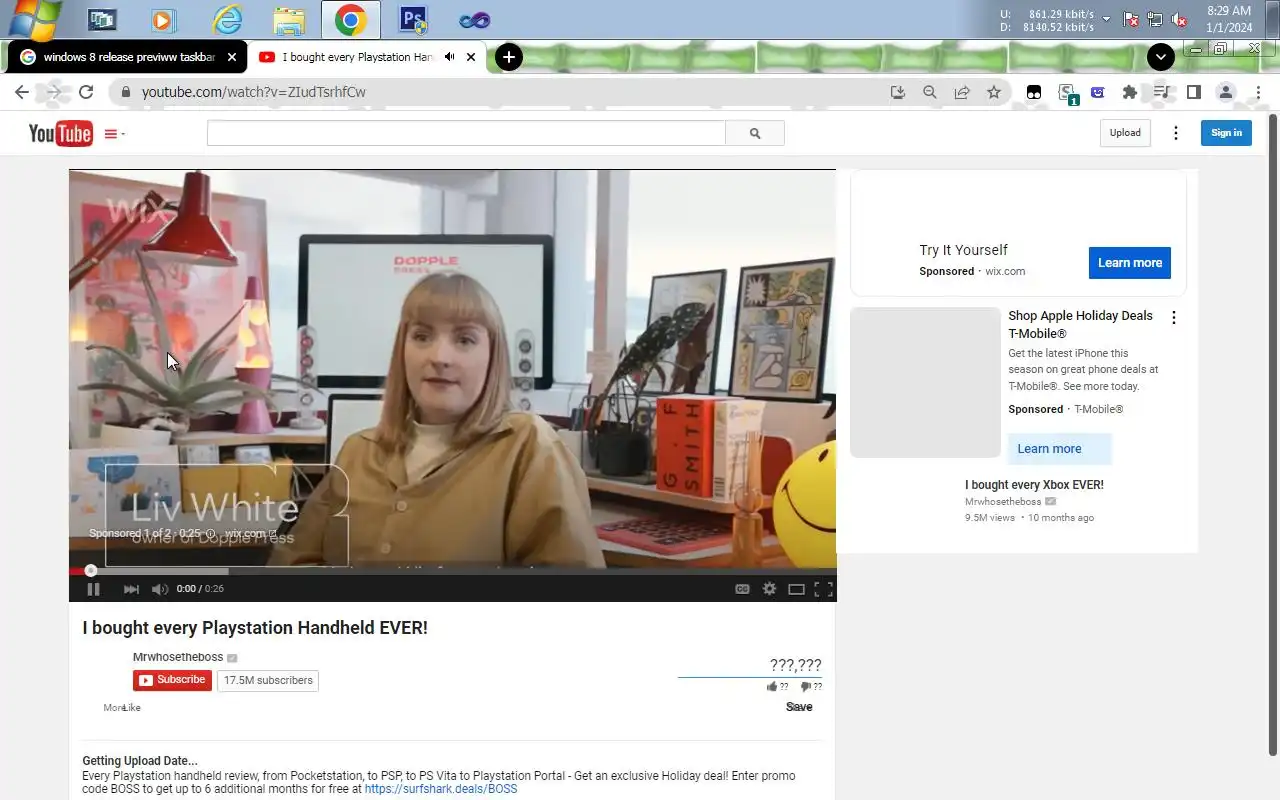Install app via address bar icon
The height and width of the screenshot is (800, 1280).
point(898,92)
